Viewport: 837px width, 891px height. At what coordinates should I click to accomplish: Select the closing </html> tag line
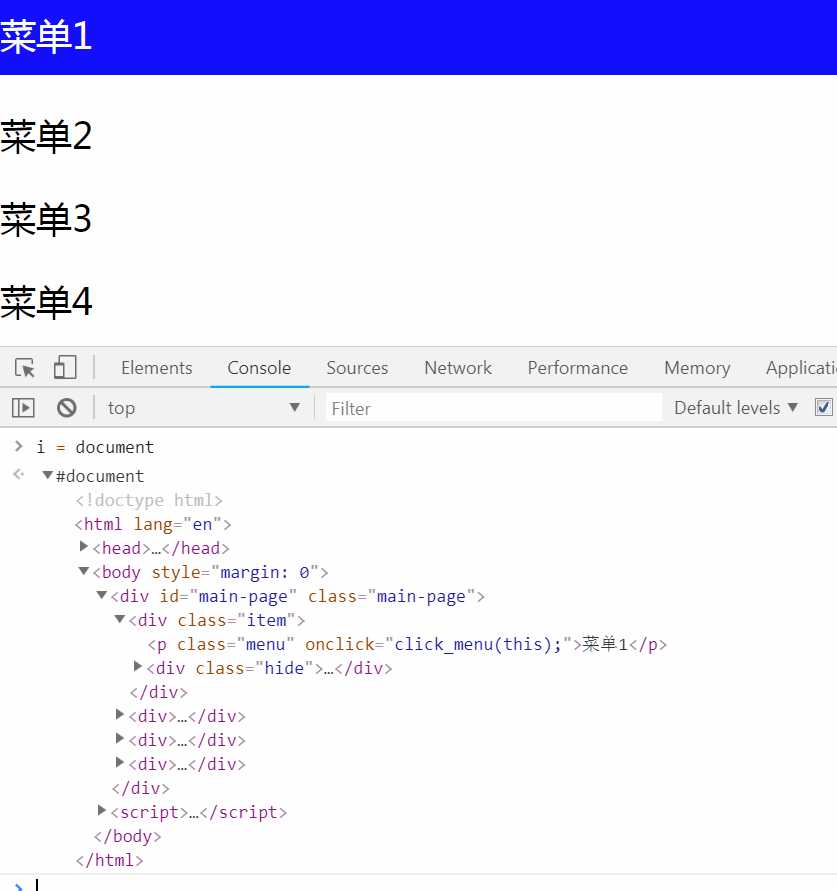pos(109,860)
